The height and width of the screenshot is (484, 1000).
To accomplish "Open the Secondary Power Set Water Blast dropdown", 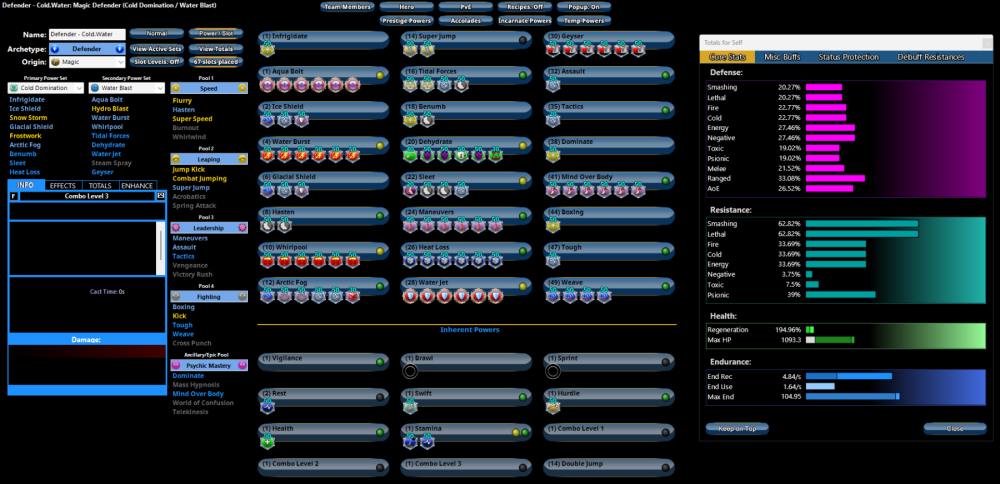I will click(126, 88).
